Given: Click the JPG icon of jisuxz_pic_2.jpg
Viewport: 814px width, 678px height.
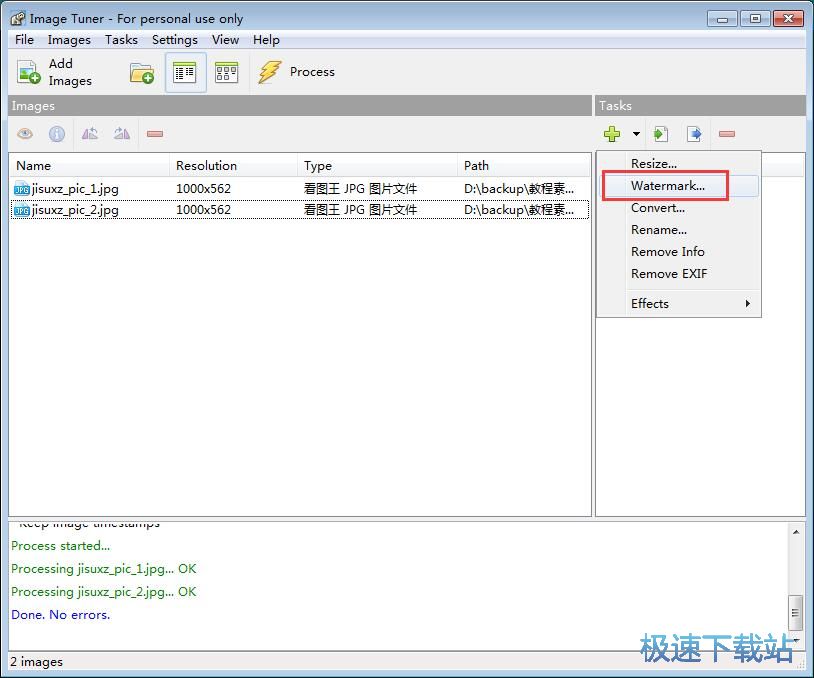Looking at the screenshot, I should click(22, 210).
